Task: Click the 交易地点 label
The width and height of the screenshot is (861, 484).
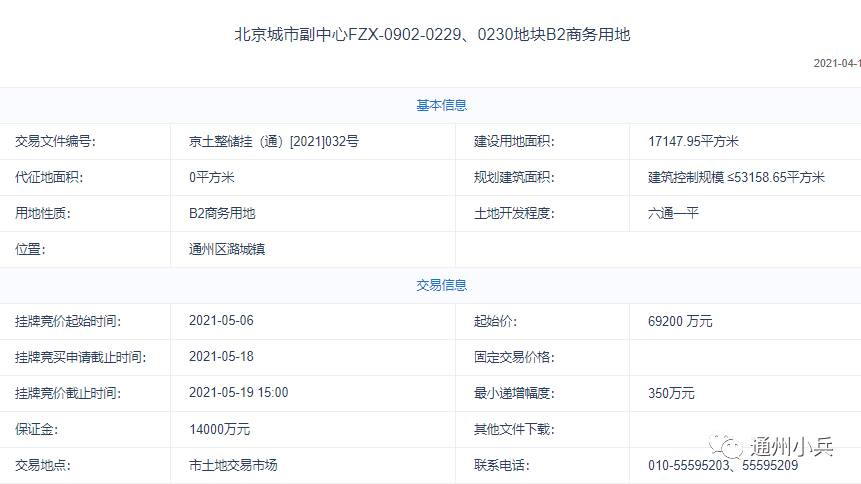Action: click(42, 465)
